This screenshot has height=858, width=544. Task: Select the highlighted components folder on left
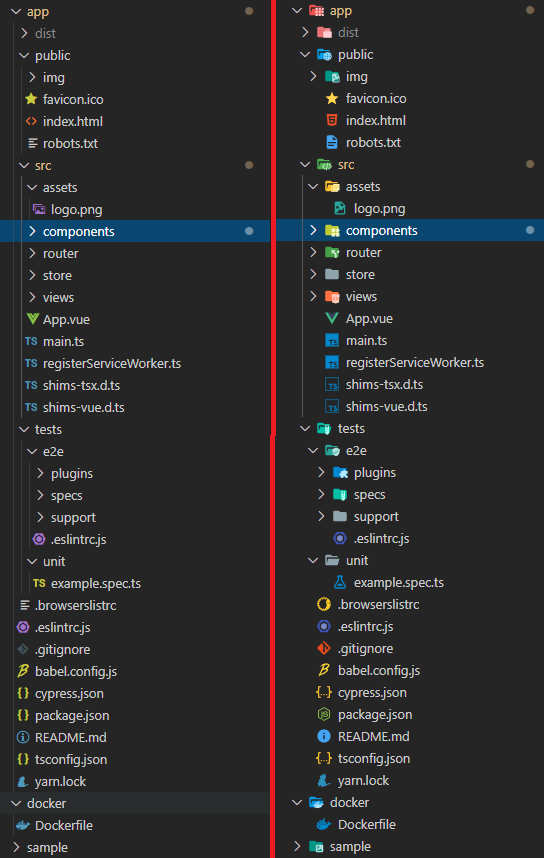coord(135,231)
